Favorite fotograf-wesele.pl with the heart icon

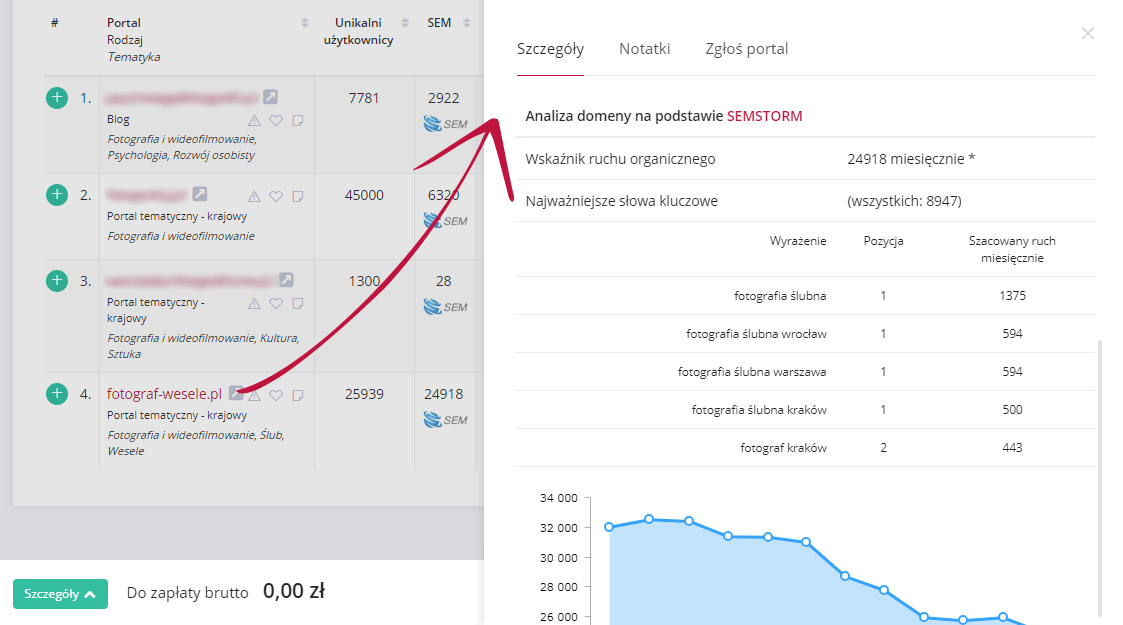(276, 395)
